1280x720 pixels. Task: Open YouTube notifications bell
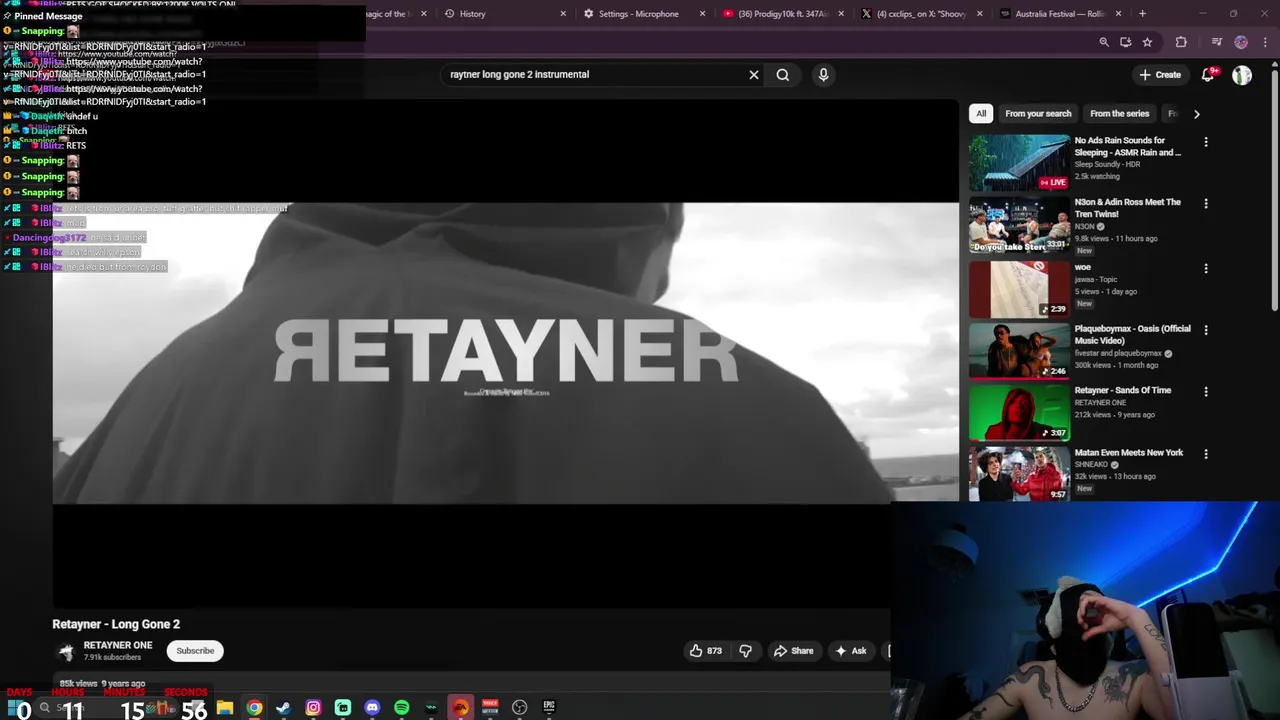pyautogui.click(x=1208, y=74)
